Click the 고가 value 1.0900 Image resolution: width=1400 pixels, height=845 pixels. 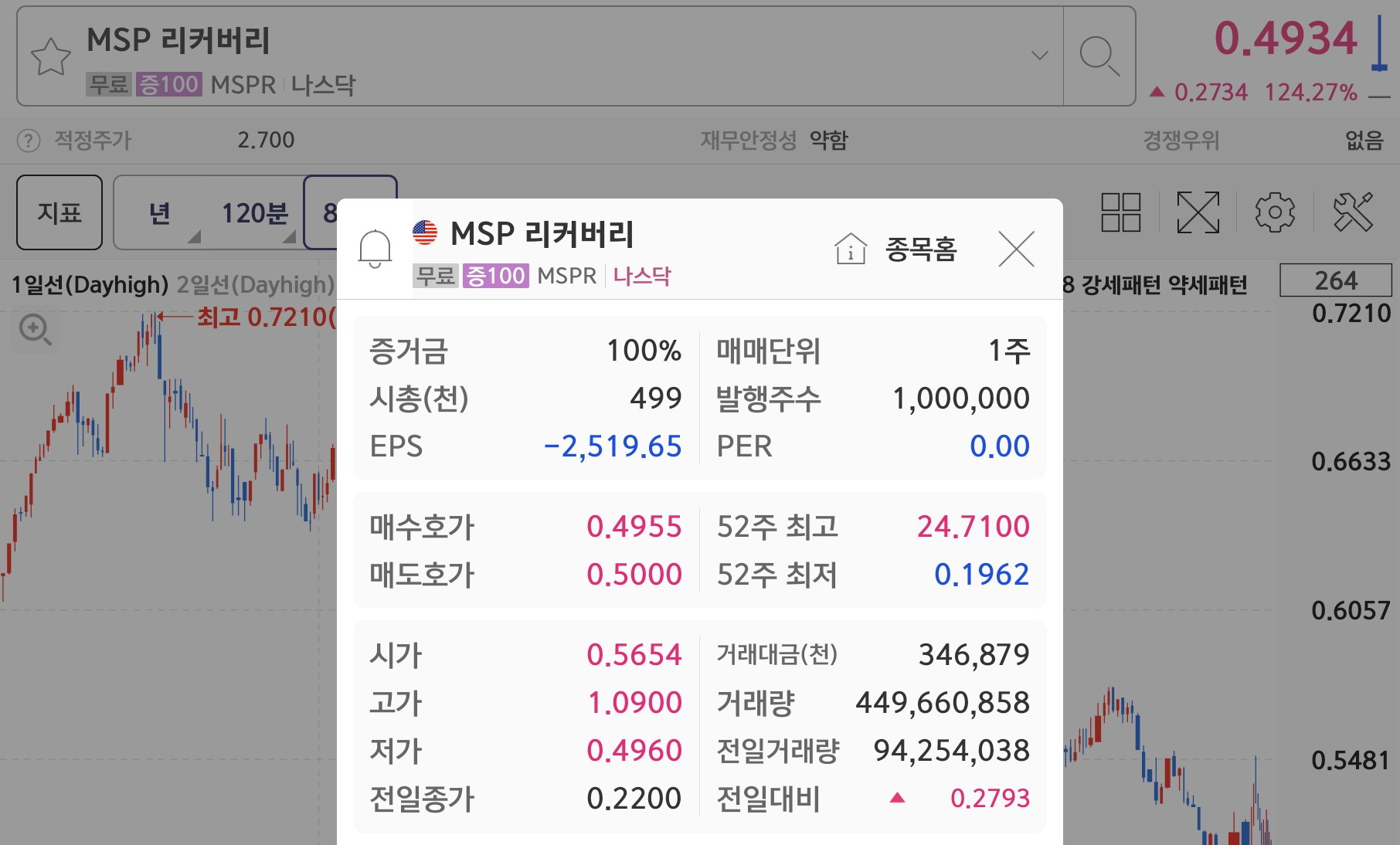click(635, 703)
